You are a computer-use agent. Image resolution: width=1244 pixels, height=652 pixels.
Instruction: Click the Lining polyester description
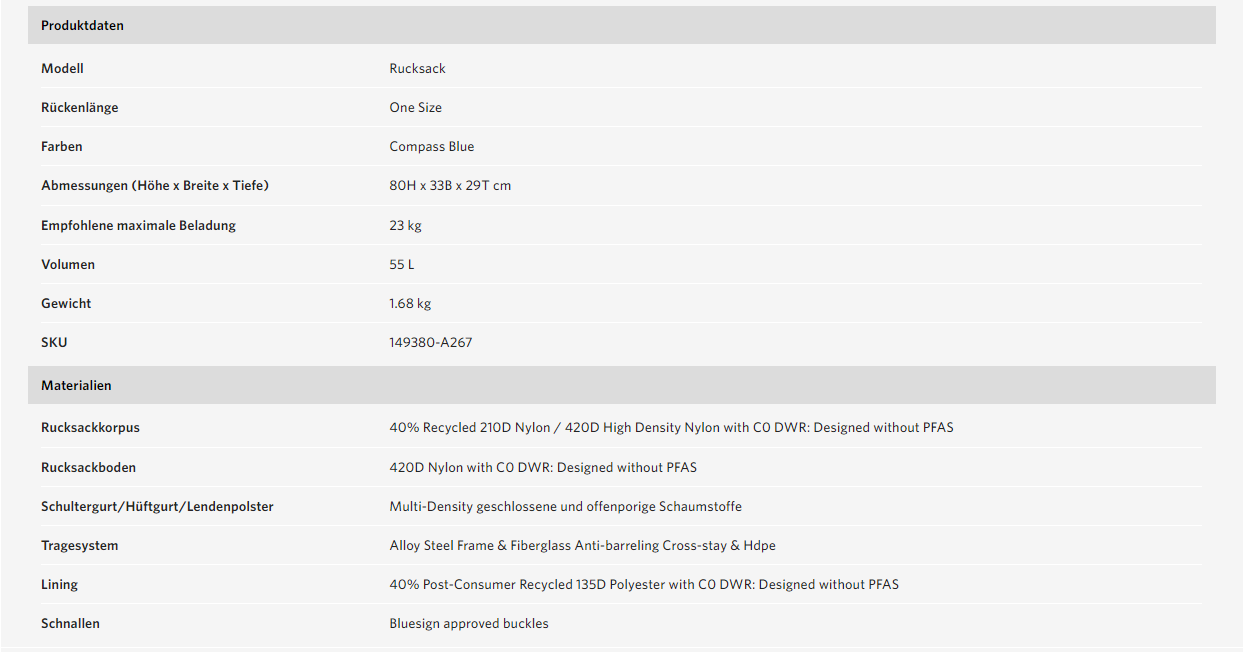pyautogui.click(x=644, y=584)
